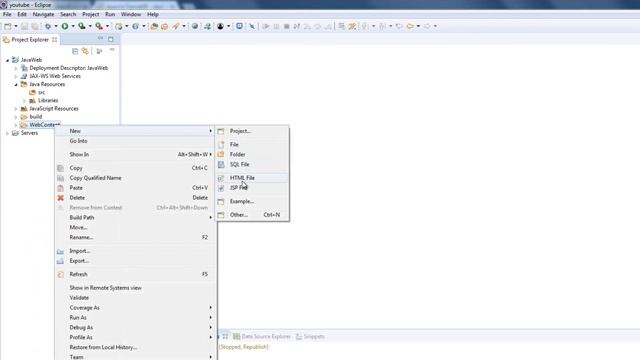Open Build Path submenu

tap(136, 218)
